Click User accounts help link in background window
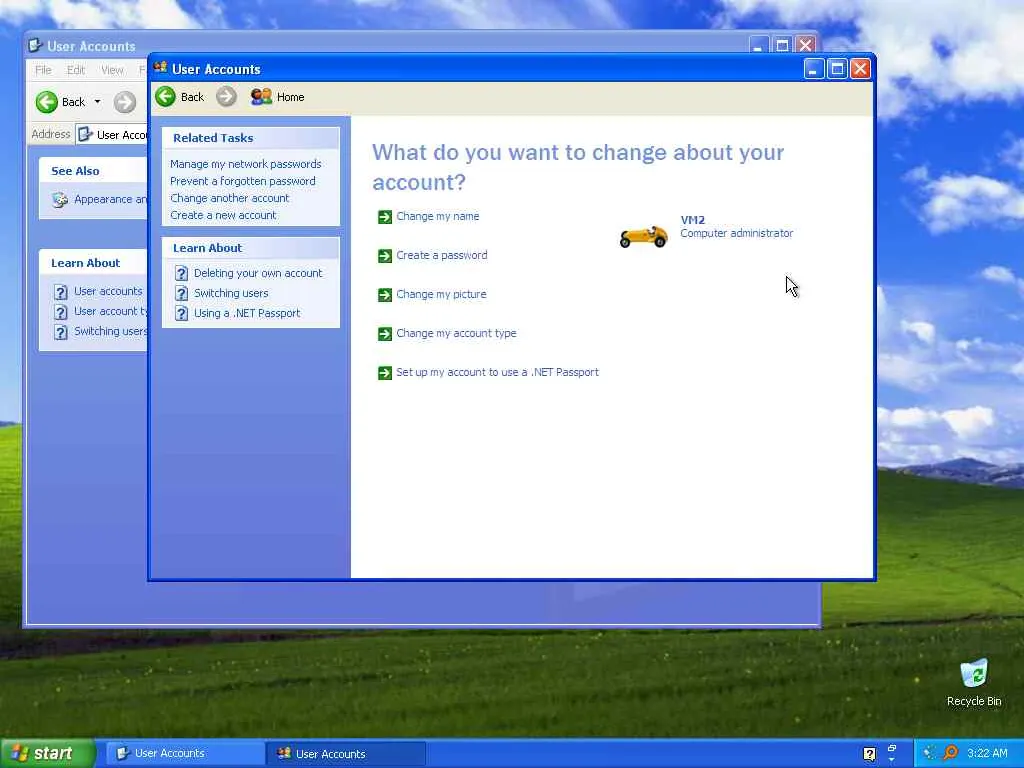This screenshot has height=768, width=1024. point(108,291)
